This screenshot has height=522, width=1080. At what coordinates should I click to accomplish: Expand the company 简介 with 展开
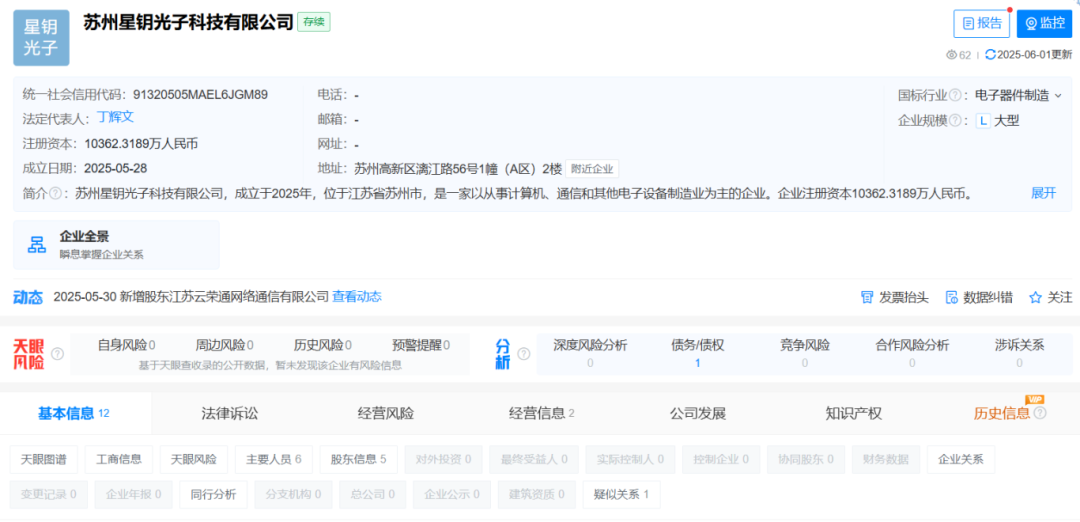pos(1043,193)
